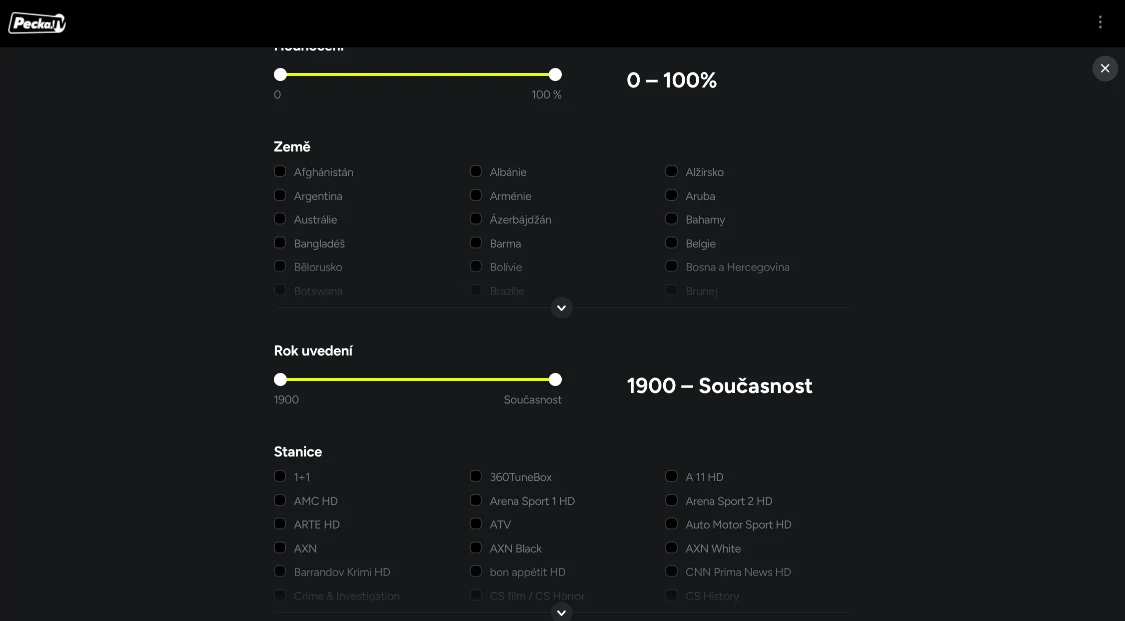This screenshot has width=1125, height=621.
Task: Enable the Arménie country filter
Action: (476, 195)
